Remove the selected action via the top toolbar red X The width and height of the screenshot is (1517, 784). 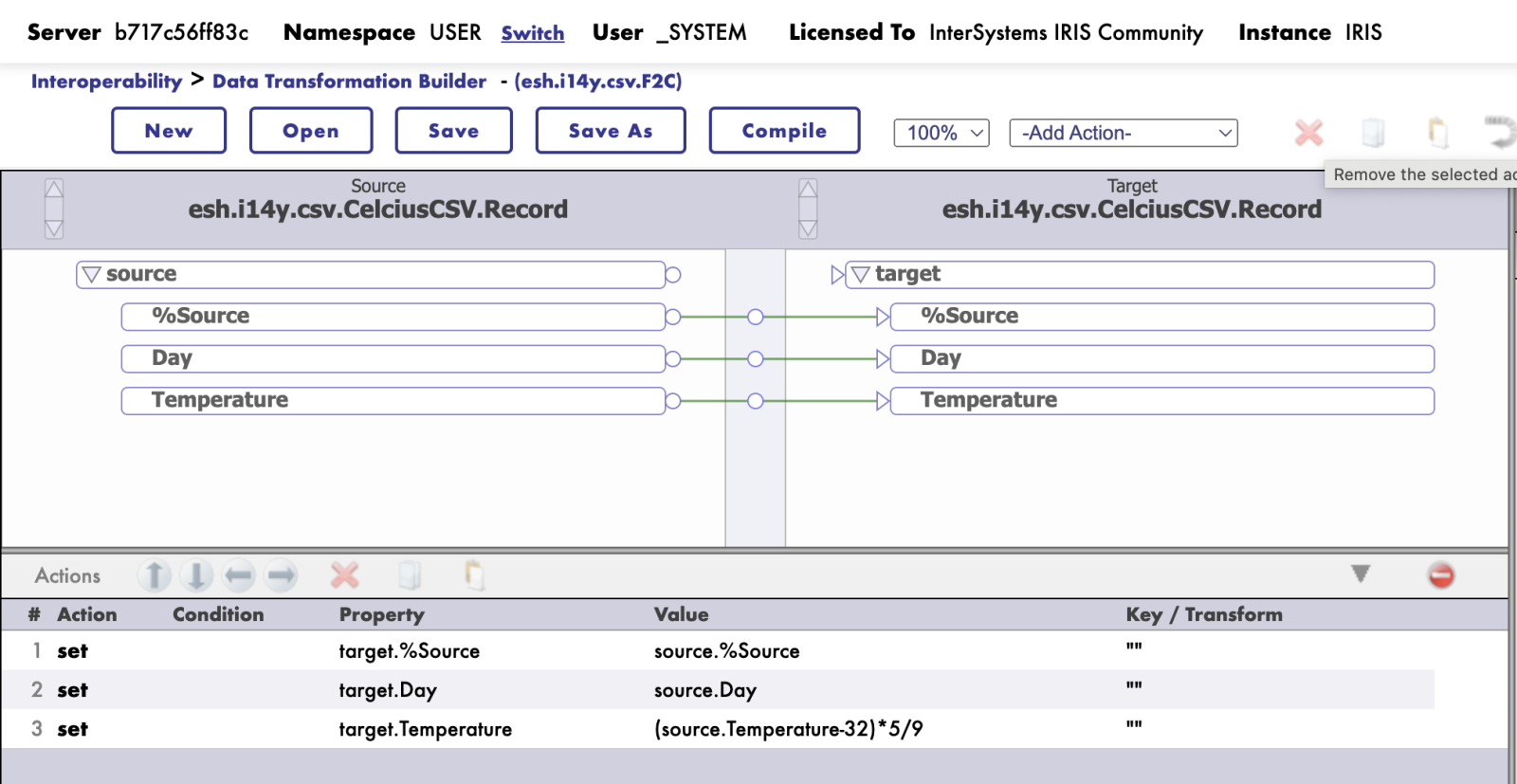click(1308, 133)
